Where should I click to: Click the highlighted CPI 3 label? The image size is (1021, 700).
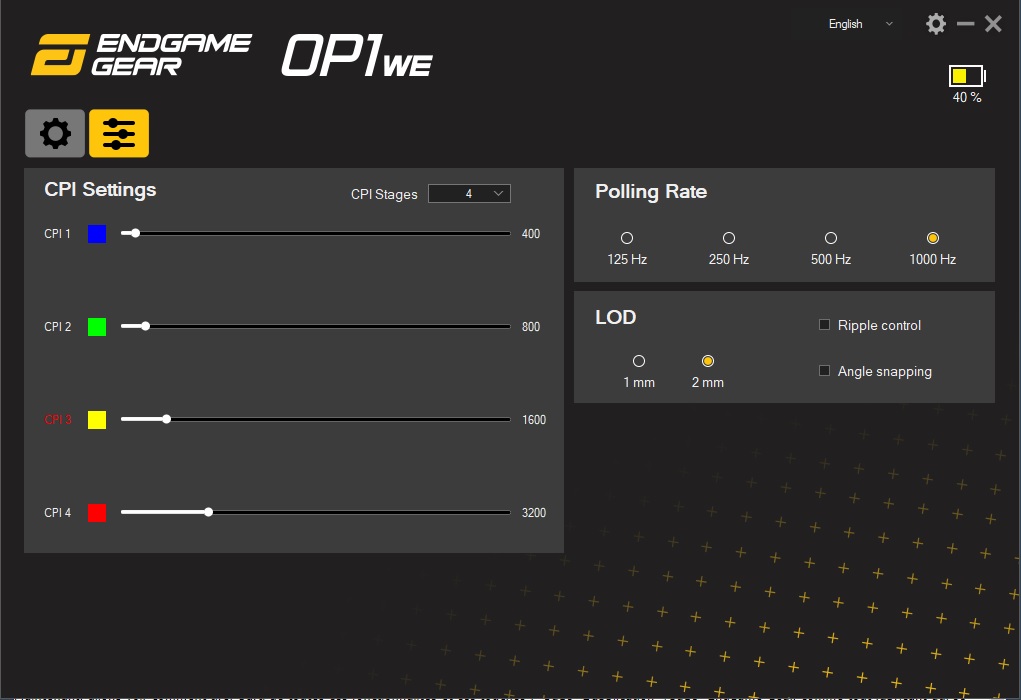coord(57,419)
